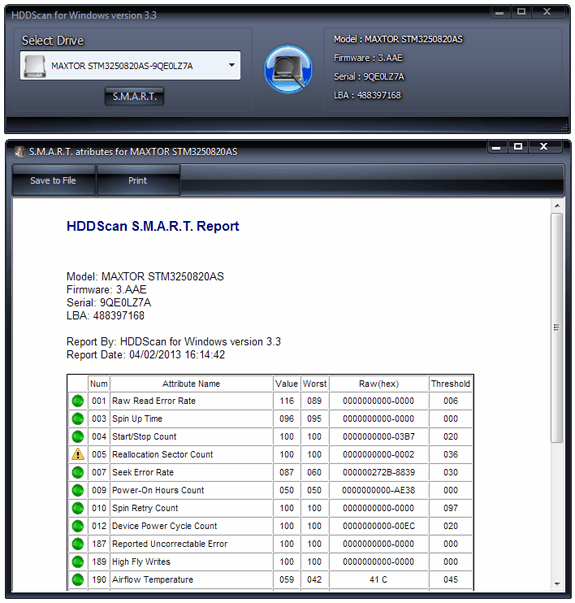
Task: Click green status icon for Power-On Hours Count
Action: 78,490
